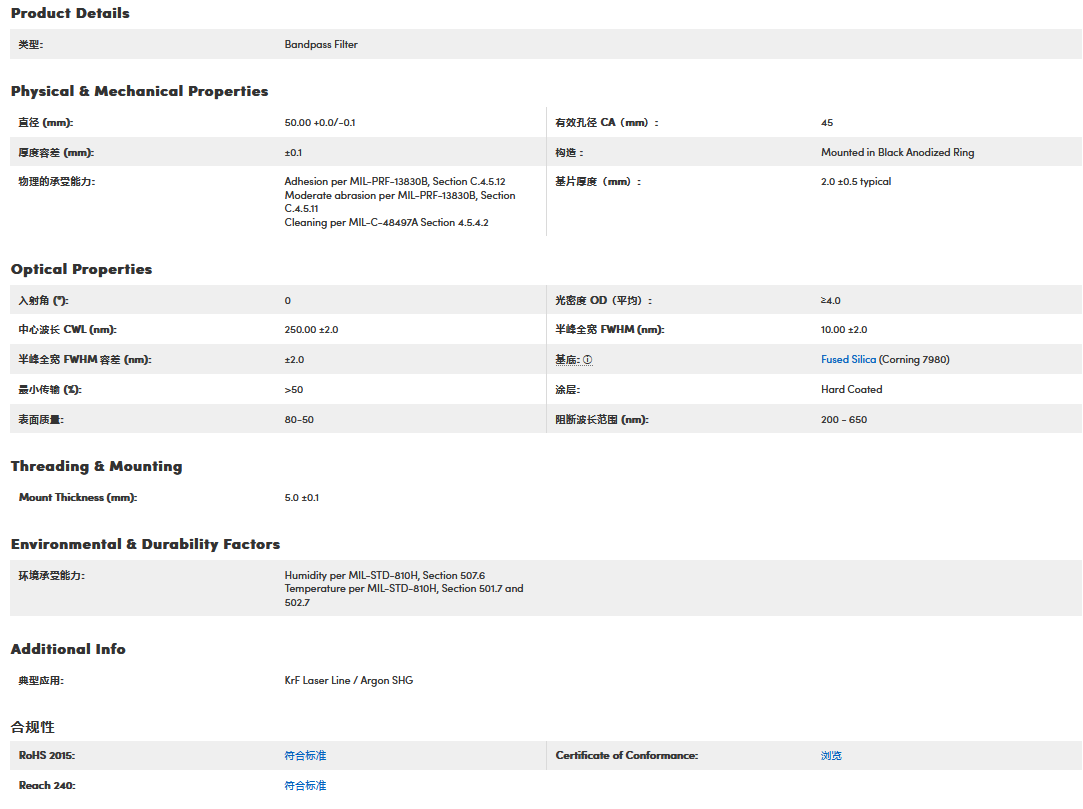Click the 光密度 OD value ≥4.0
Screen dimensions: 1083x809
(x=830, y=301)
